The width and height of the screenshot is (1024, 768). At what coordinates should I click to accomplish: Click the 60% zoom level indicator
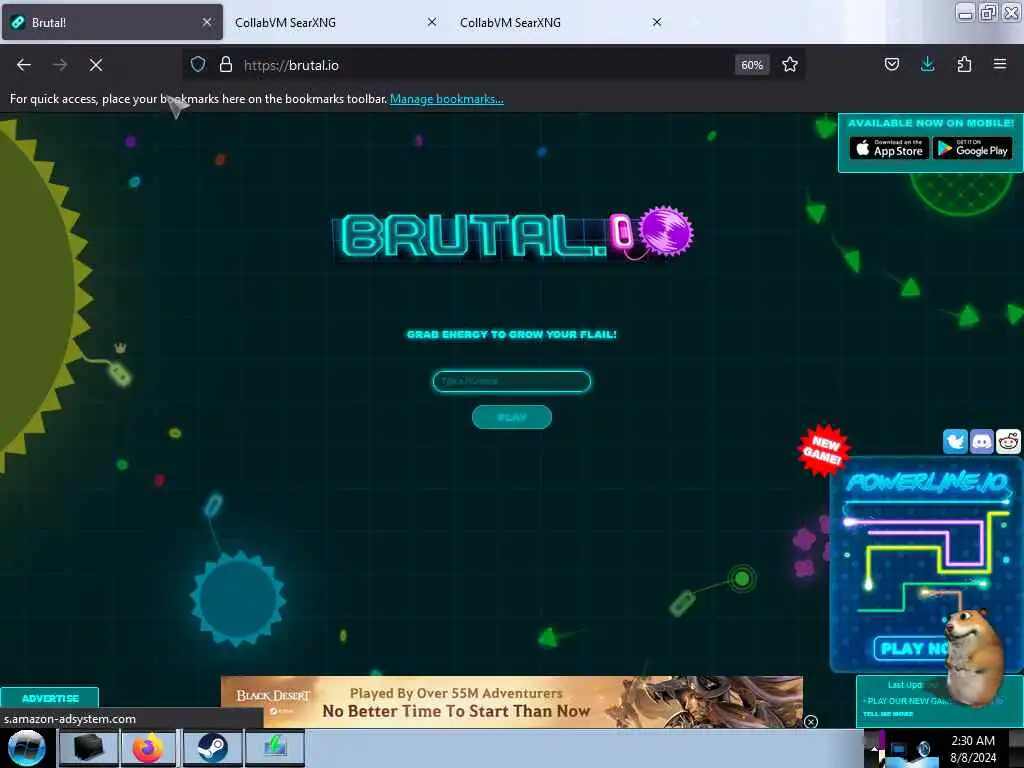click(752, 65)
